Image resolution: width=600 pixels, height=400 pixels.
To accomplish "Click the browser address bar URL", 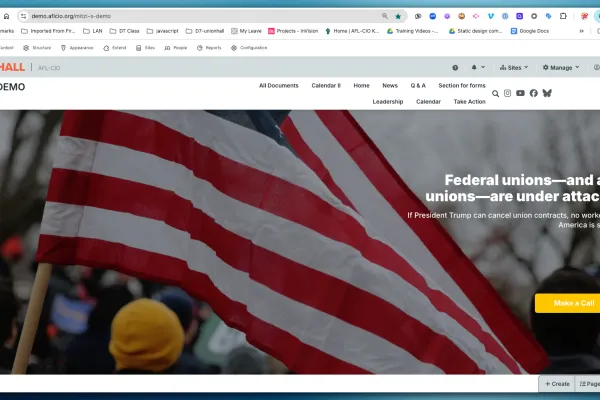I will [200, 17].
